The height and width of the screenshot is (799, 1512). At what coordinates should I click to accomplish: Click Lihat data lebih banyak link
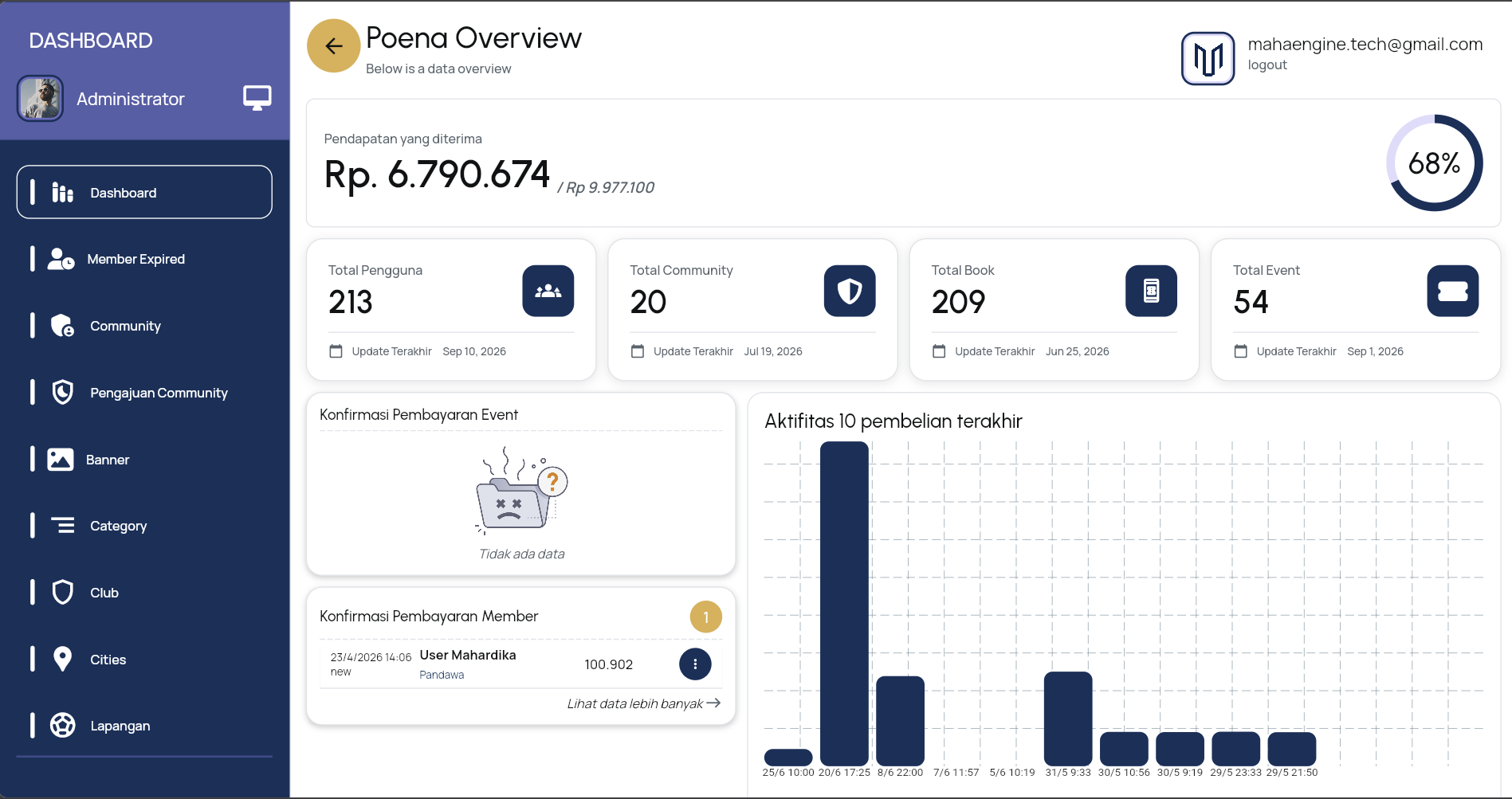click(643, 703)
